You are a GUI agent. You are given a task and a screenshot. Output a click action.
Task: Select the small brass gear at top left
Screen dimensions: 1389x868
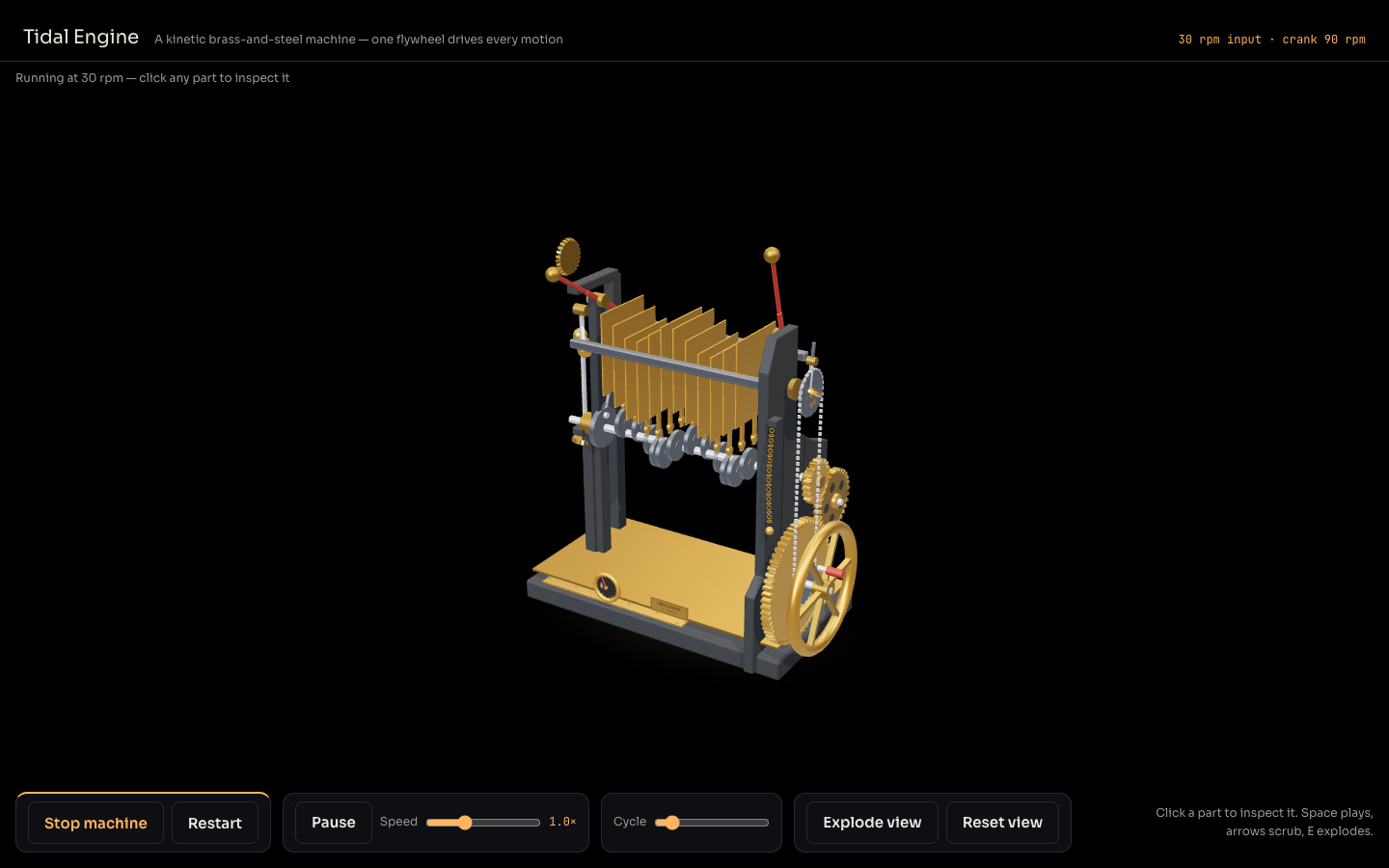(568, 257)
